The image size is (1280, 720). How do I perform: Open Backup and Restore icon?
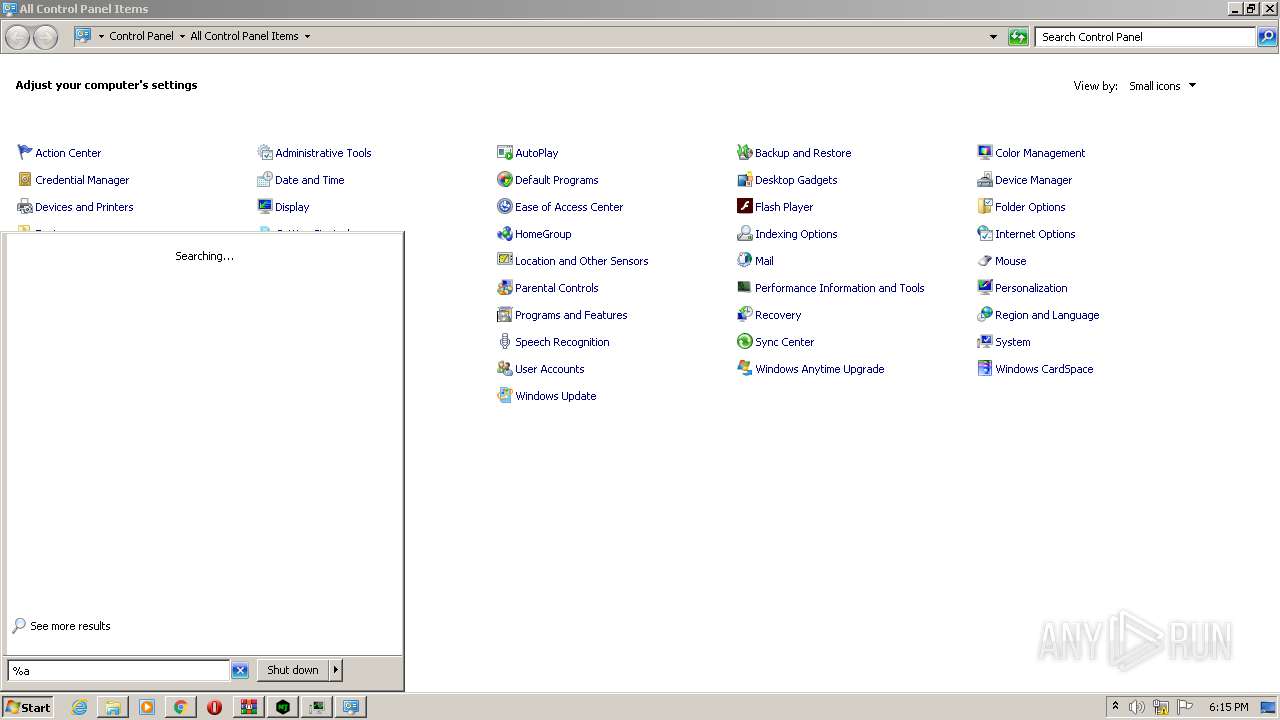click(x=745, y=153)
